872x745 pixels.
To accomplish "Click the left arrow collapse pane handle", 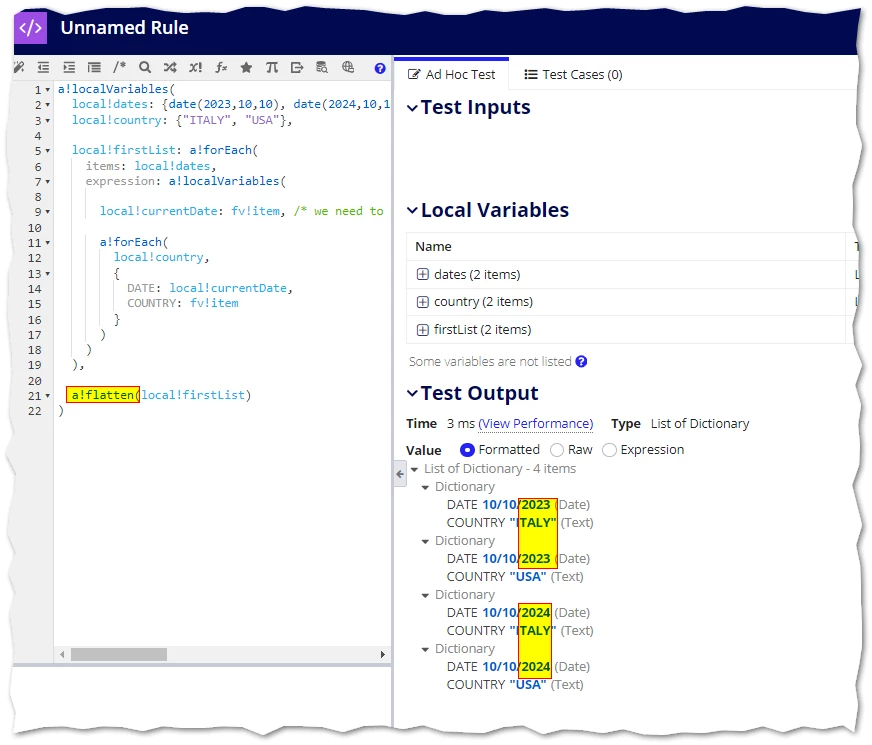I will 400,474.
